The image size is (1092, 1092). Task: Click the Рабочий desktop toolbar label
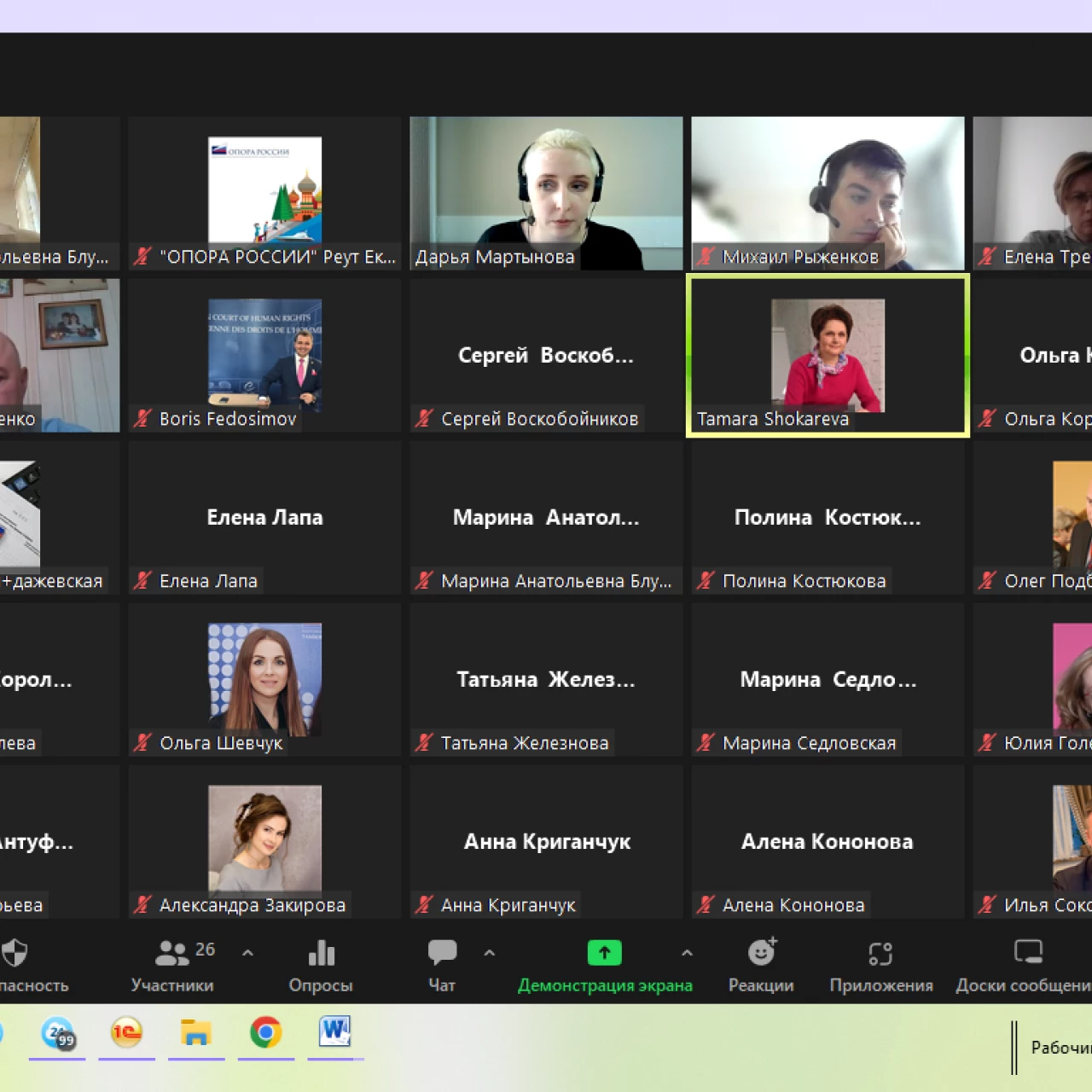pos(1061,1048)
